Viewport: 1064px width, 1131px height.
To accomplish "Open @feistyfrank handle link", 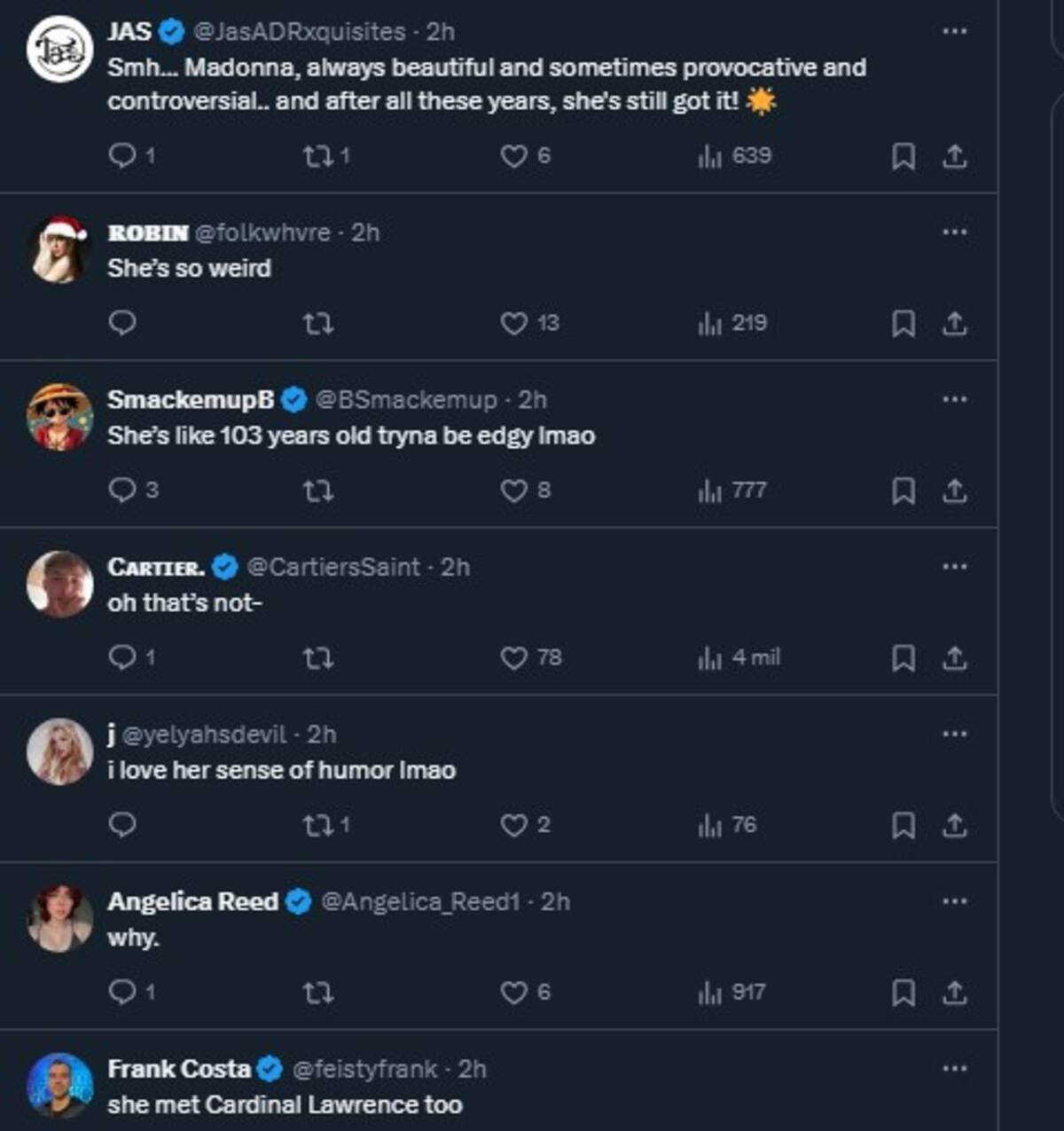I will 364,1069.
